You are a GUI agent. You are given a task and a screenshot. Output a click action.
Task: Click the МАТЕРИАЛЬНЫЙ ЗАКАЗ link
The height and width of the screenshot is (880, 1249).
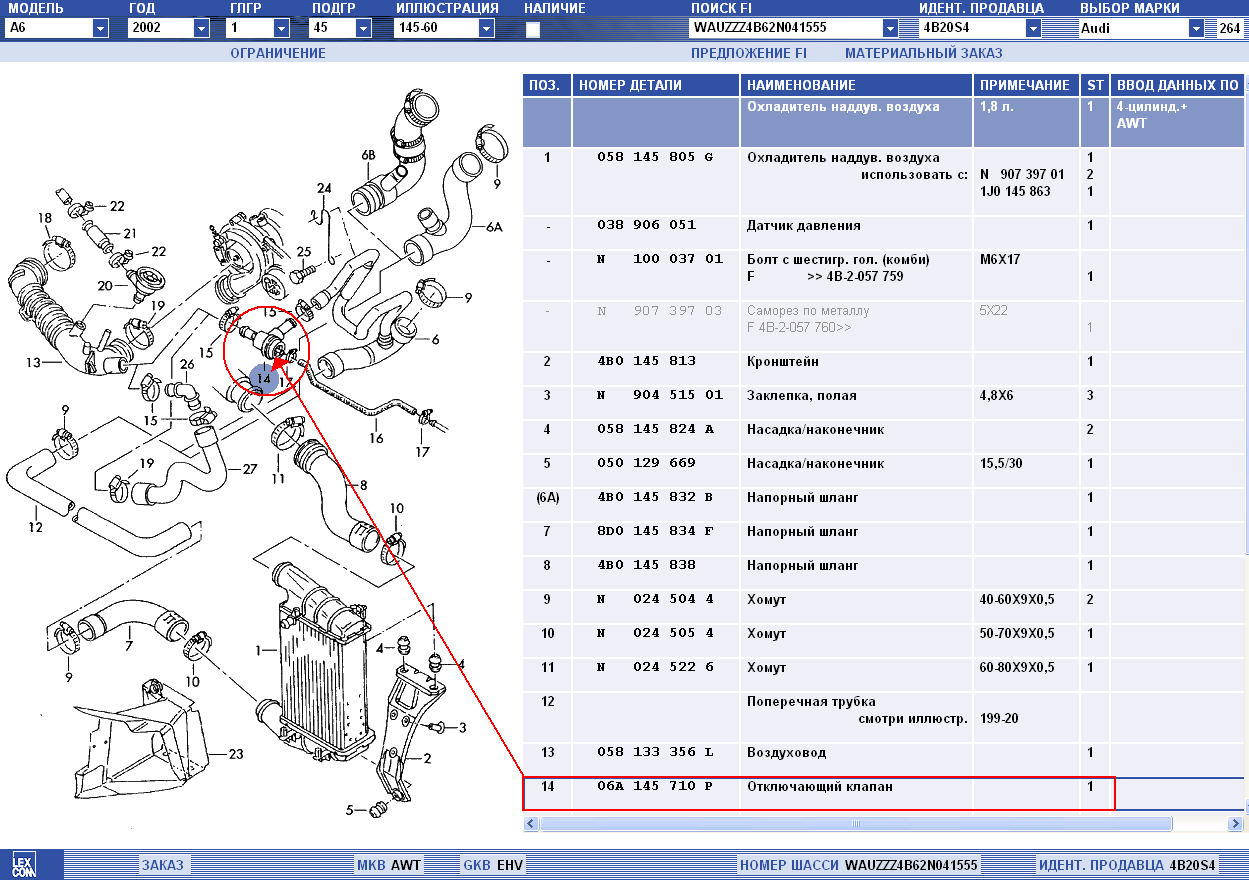[x=923, y=53]
